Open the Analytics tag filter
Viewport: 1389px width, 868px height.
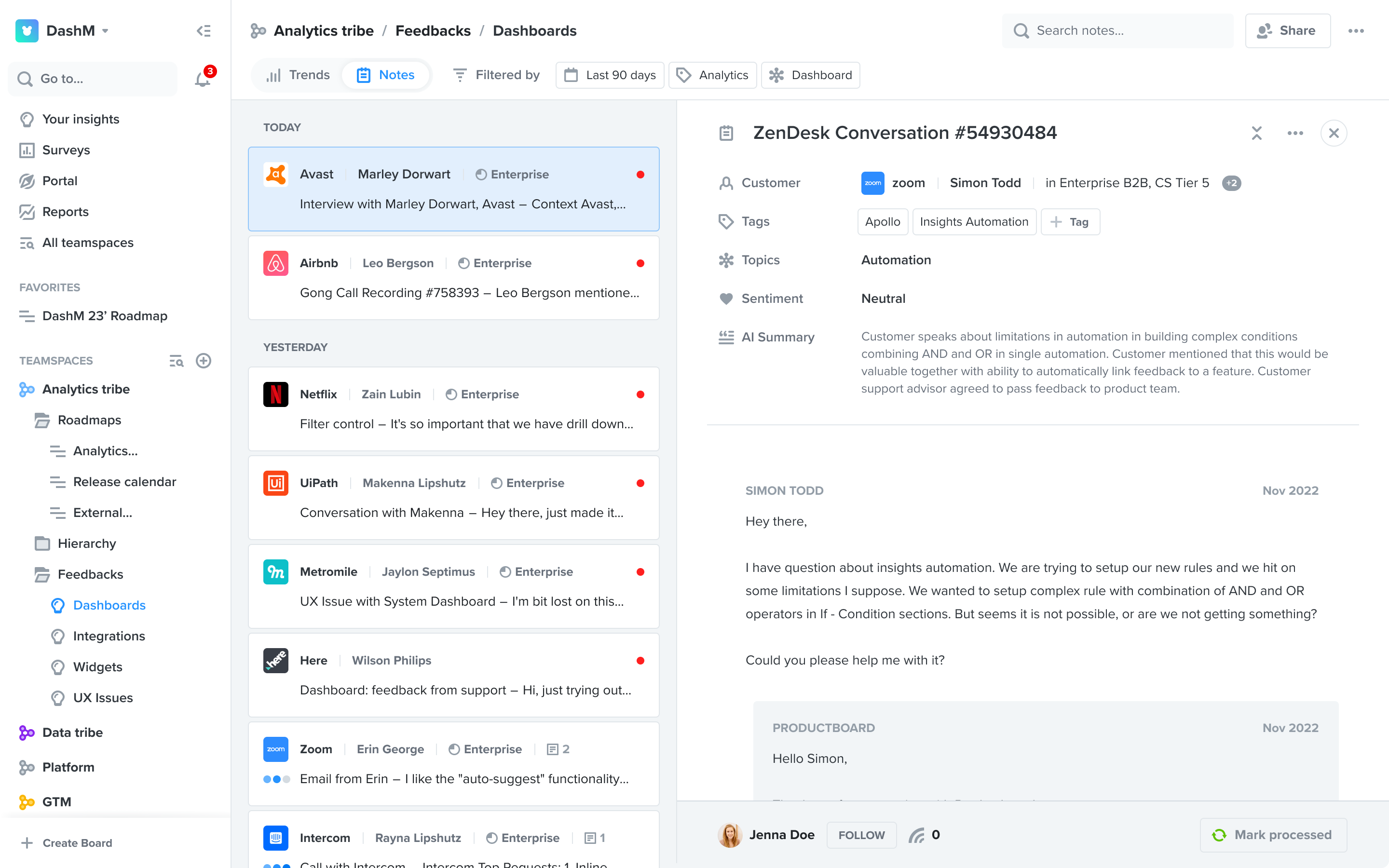click(x=712, y=75)
